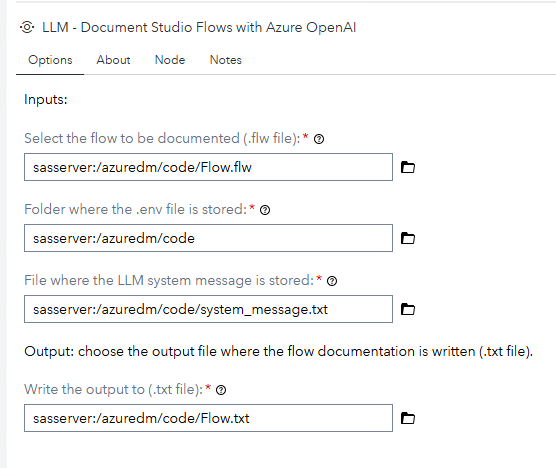Open the About tab
Image resolution: width=556 pixels, height=468 pixels.
[113, 60]
